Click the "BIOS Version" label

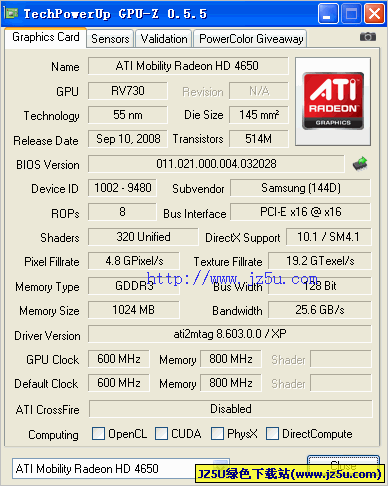[x=48, y=165]
